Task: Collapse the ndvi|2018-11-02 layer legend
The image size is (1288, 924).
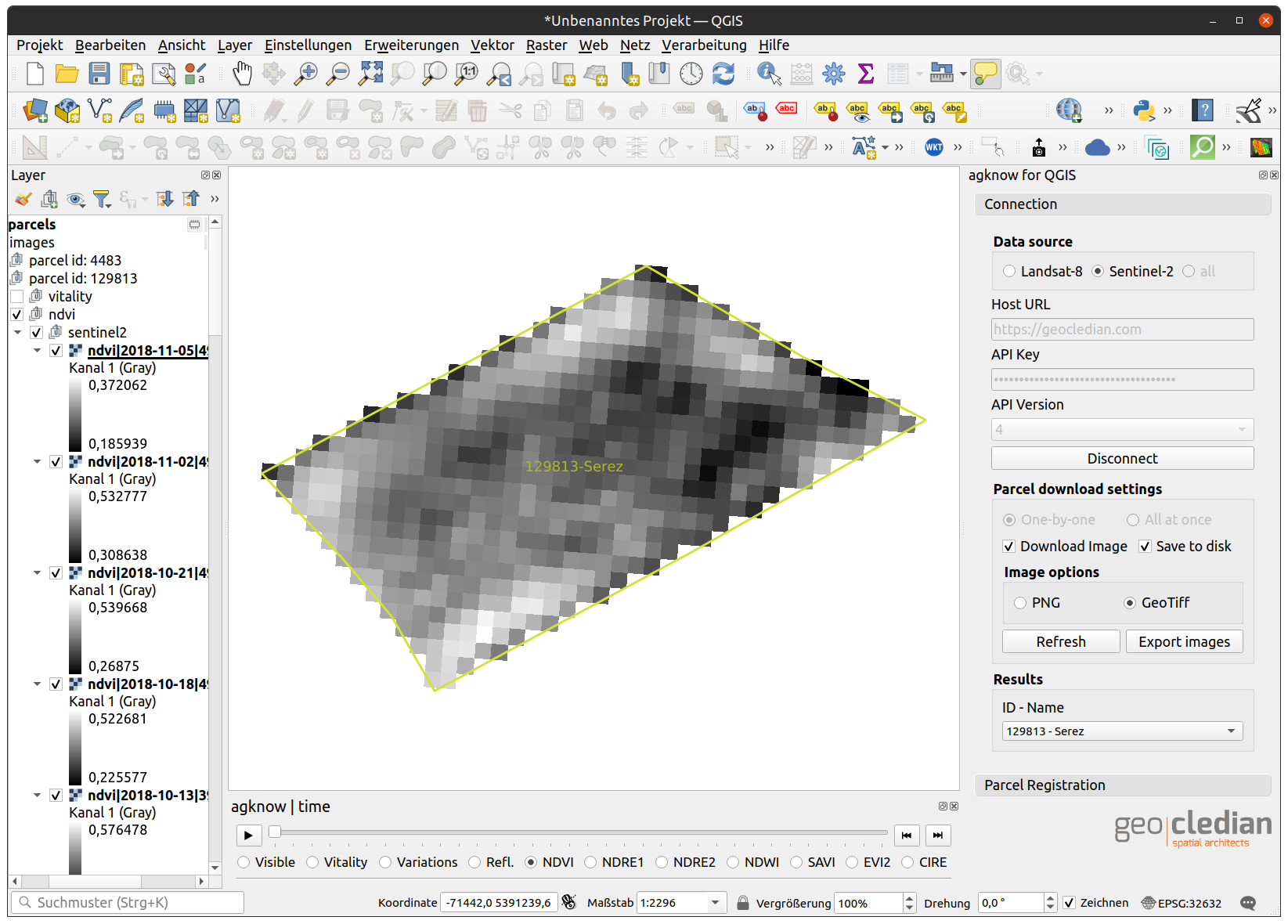Action: pos(37,462)
